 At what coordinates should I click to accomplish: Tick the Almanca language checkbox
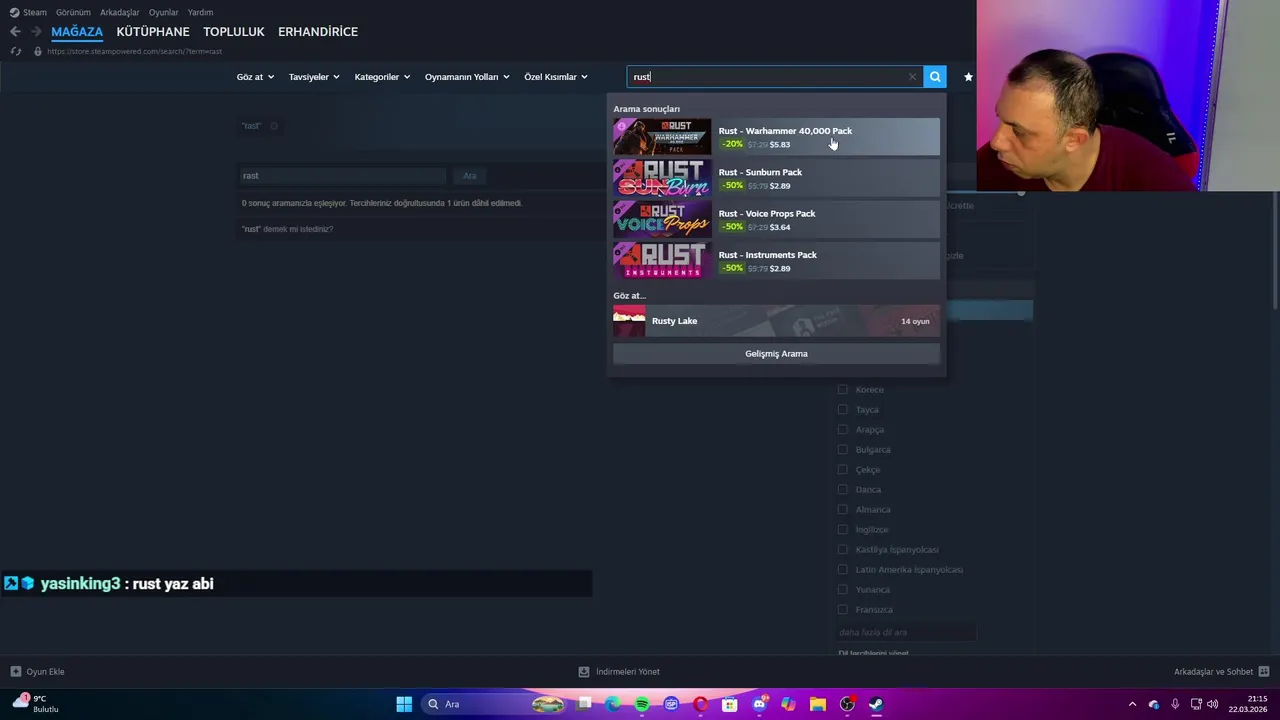point(842,510)
